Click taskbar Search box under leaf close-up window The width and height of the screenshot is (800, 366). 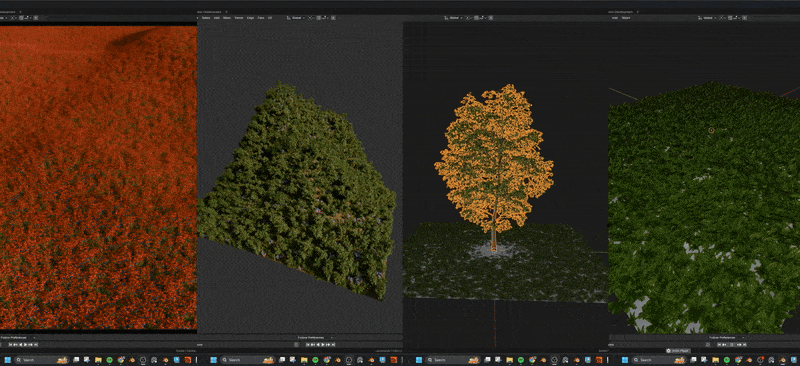pyautogui.click(x=659, y=360)
